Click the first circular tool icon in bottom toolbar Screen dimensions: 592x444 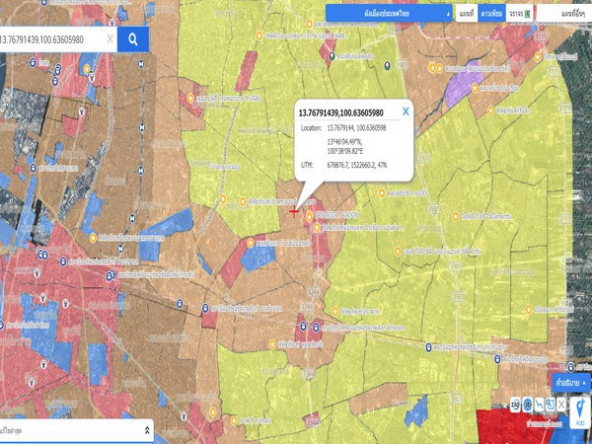pos(516,404)
